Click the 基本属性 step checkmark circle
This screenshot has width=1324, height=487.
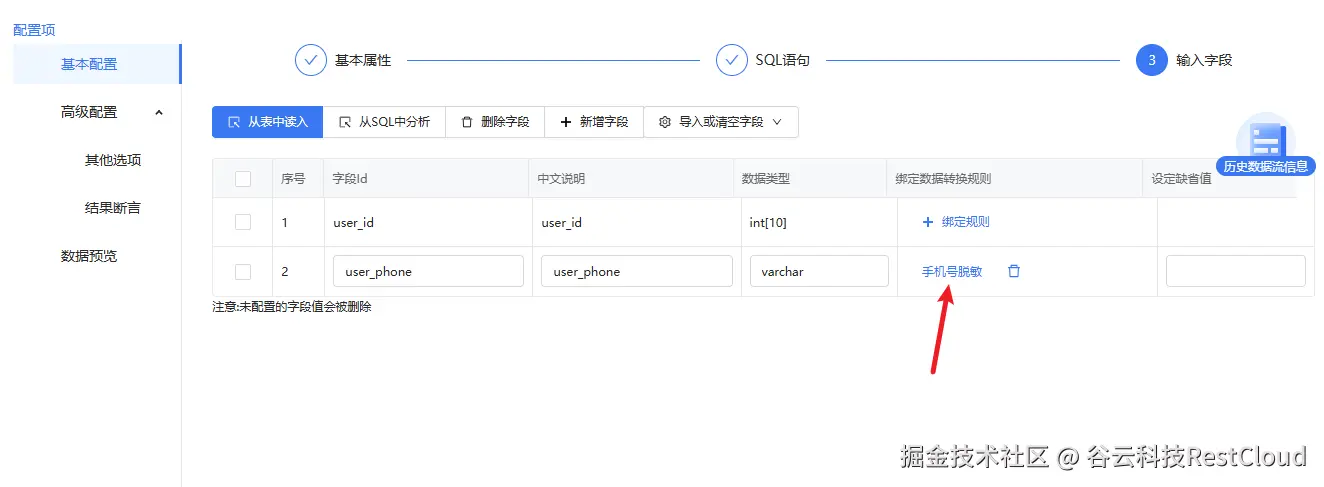click(x=311, y=60)
